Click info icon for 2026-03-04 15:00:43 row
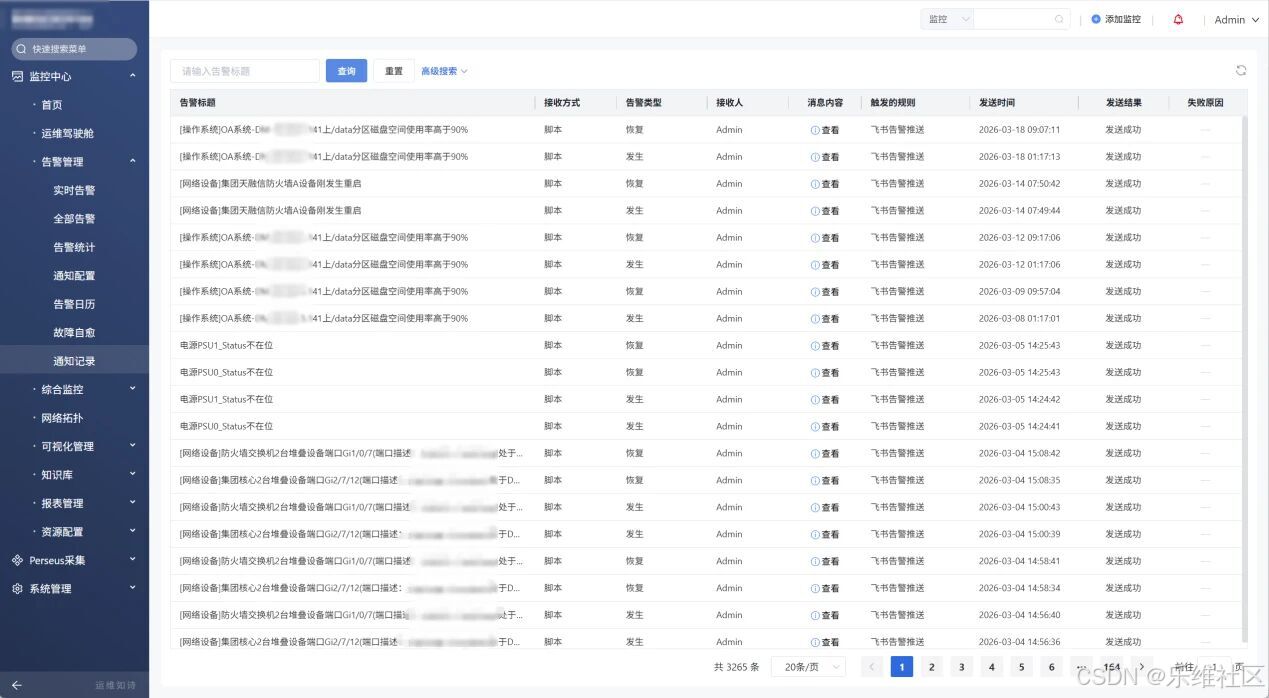The image size is (1269, 698). [x=815, y=508]
